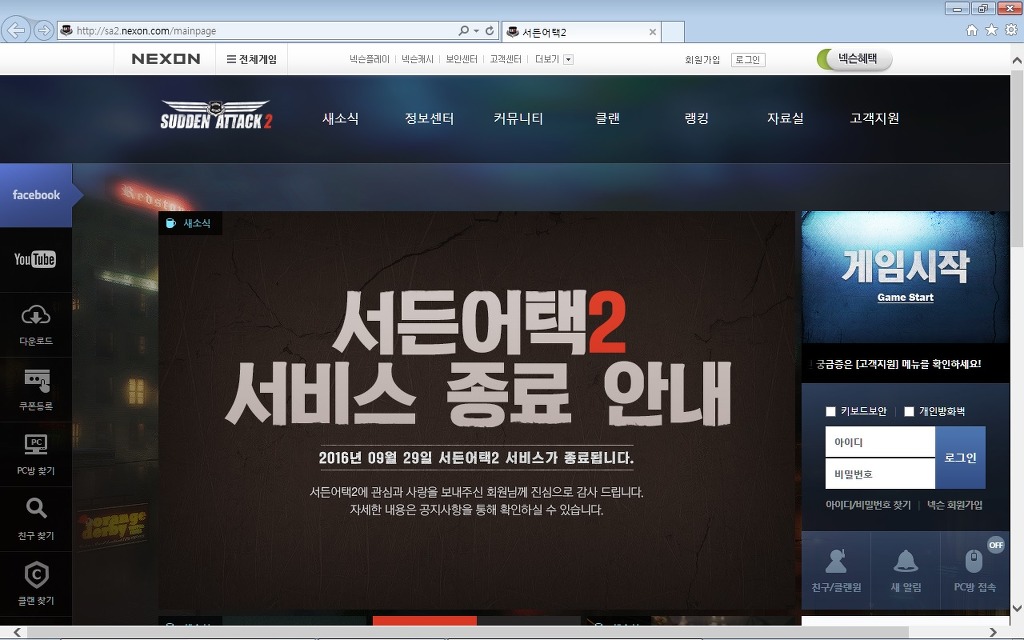
Task: Click the 아이디 input field
Action: point(880,441)
